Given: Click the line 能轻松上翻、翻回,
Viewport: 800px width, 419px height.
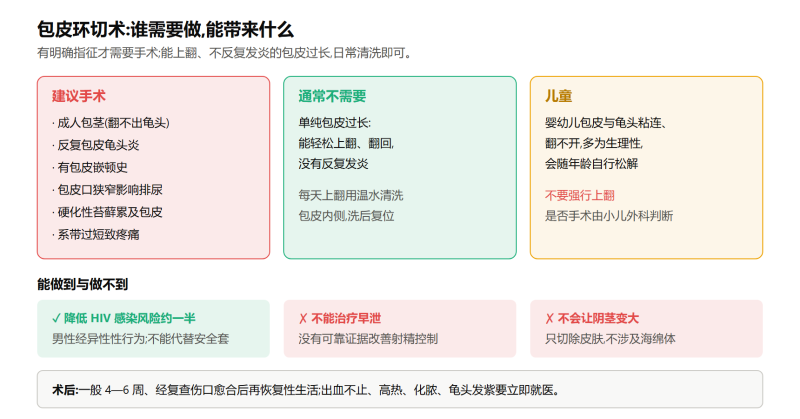Looking at the screenshot, I should [x=346, y=143].
